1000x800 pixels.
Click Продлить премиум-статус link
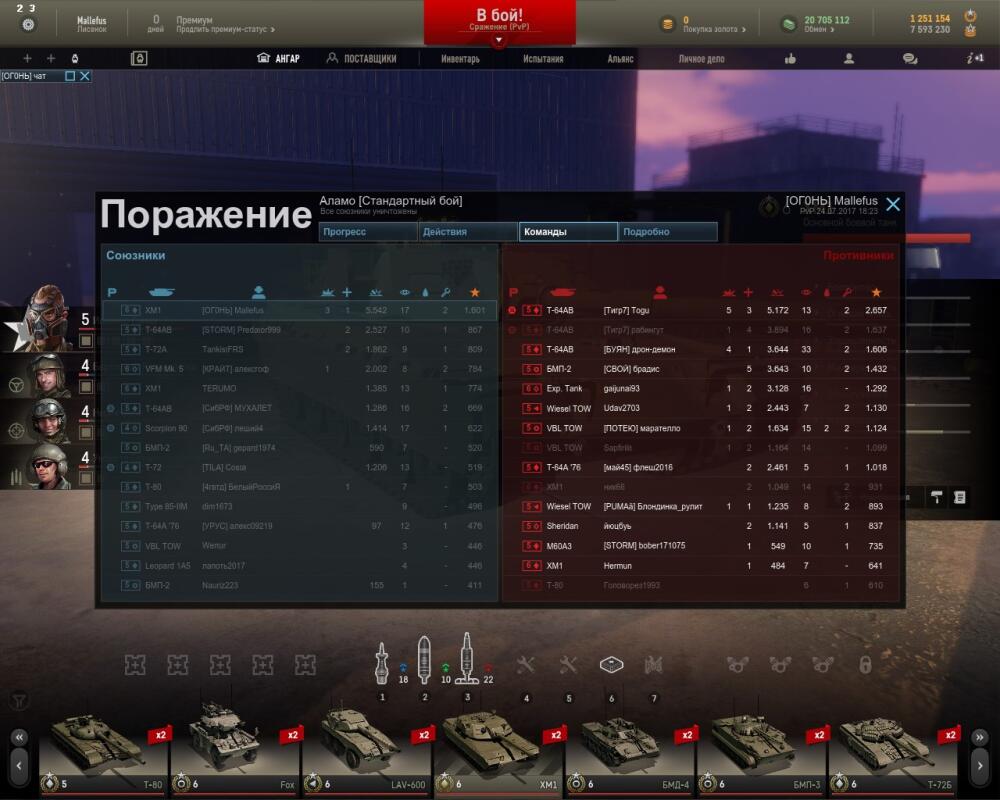pyautogui.click(x=225, y=29)
